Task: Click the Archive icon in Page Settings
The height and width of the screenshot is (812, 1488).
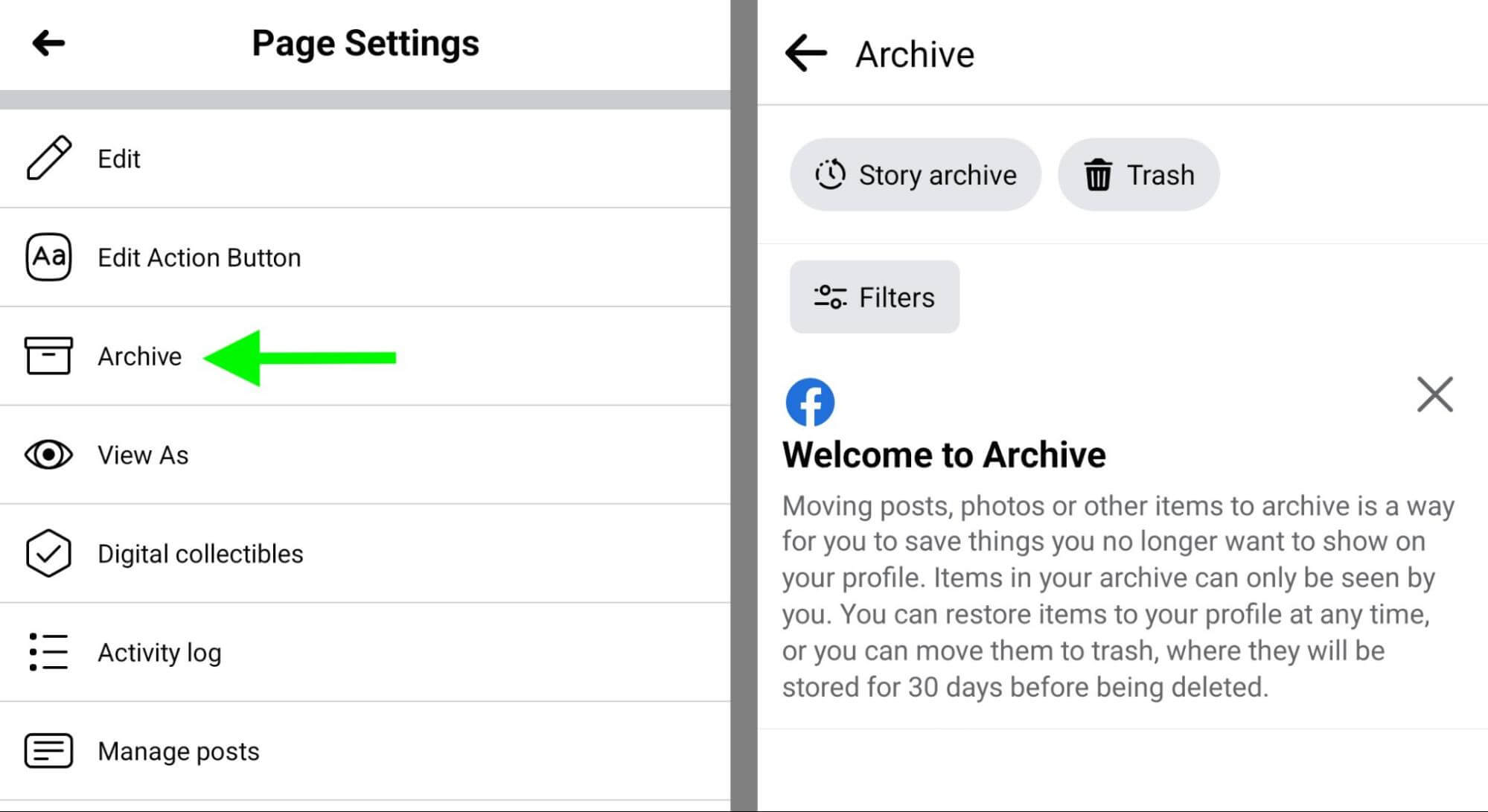Action: (x=48, y=356)
